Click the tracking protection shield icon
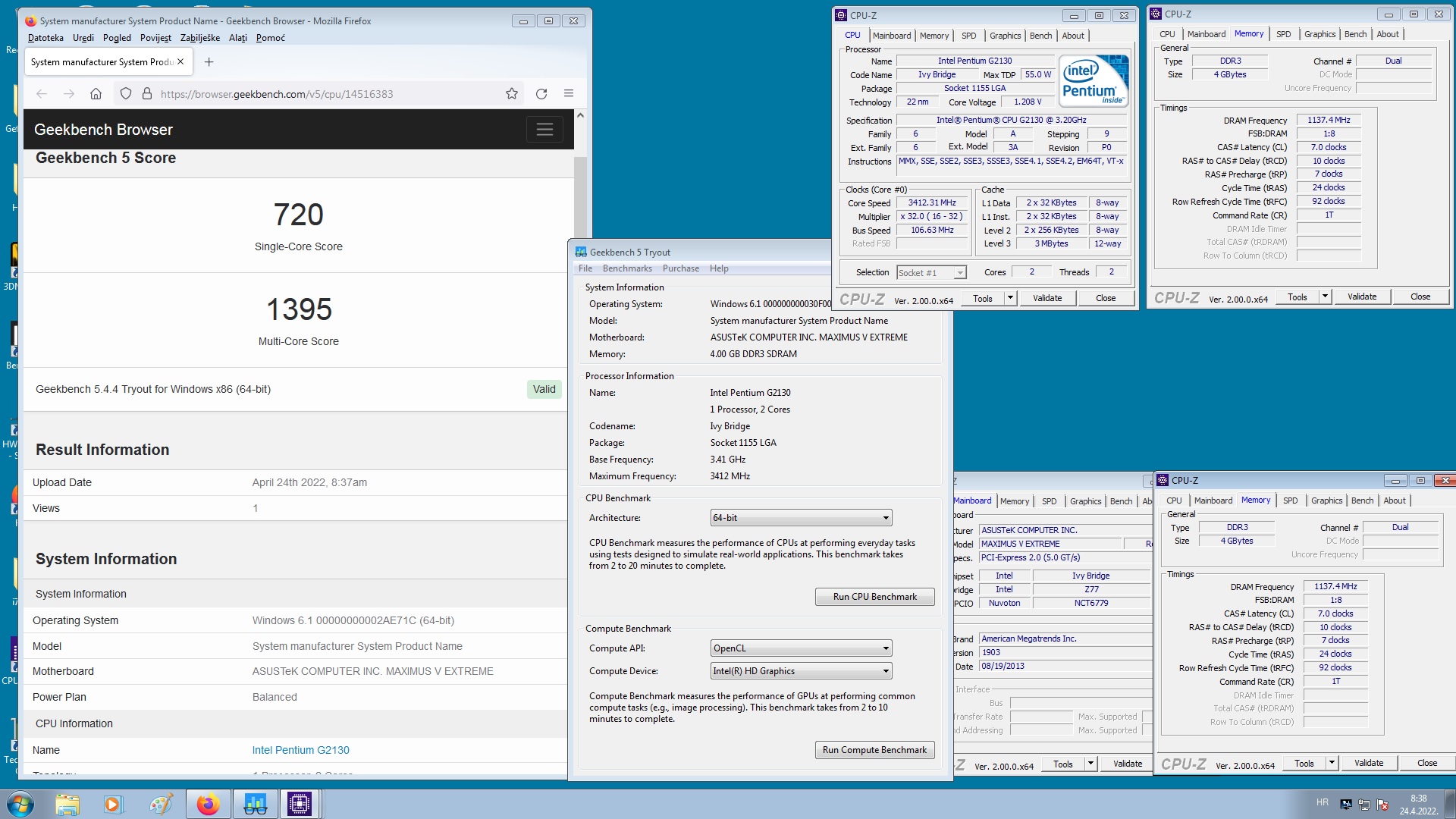This screenshot has height=819, width=1456. (x=126, y=94)
